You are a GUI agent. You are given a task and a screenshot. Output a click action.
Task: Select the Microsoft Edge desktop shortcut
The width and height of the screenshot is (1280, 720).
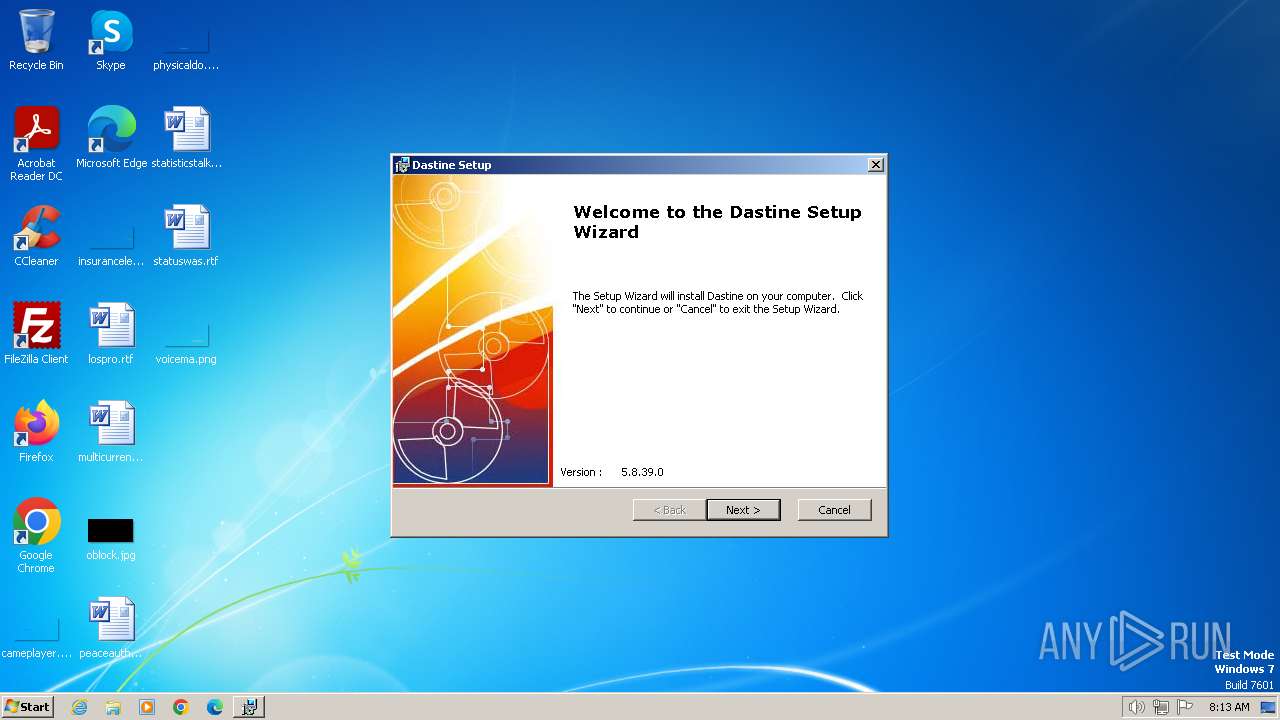tap(111, 138)
